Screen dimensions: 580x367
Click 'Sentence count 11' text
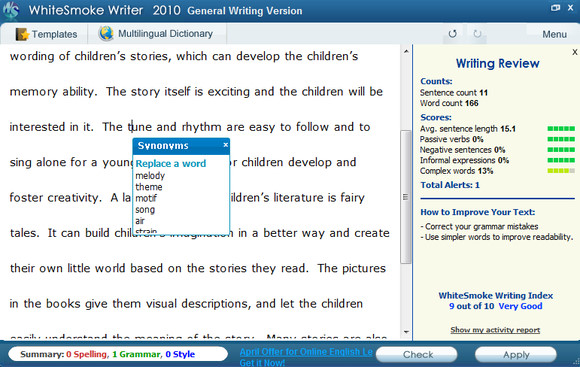click(453, 92)
